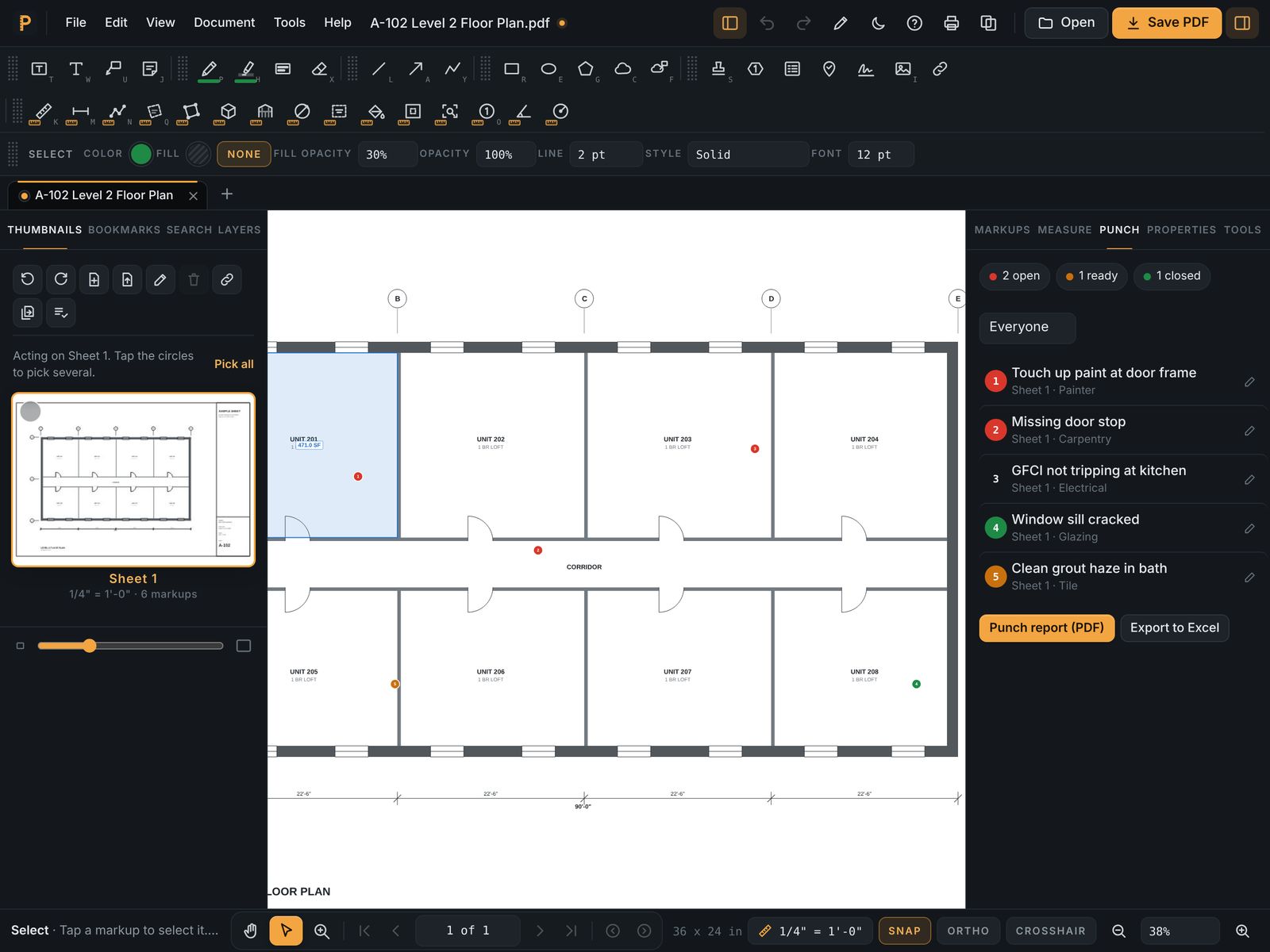Image resolution: width=1270 pixels, height=952 pixels.
Task: Select the Hyperlink tool
Action: 940,69
